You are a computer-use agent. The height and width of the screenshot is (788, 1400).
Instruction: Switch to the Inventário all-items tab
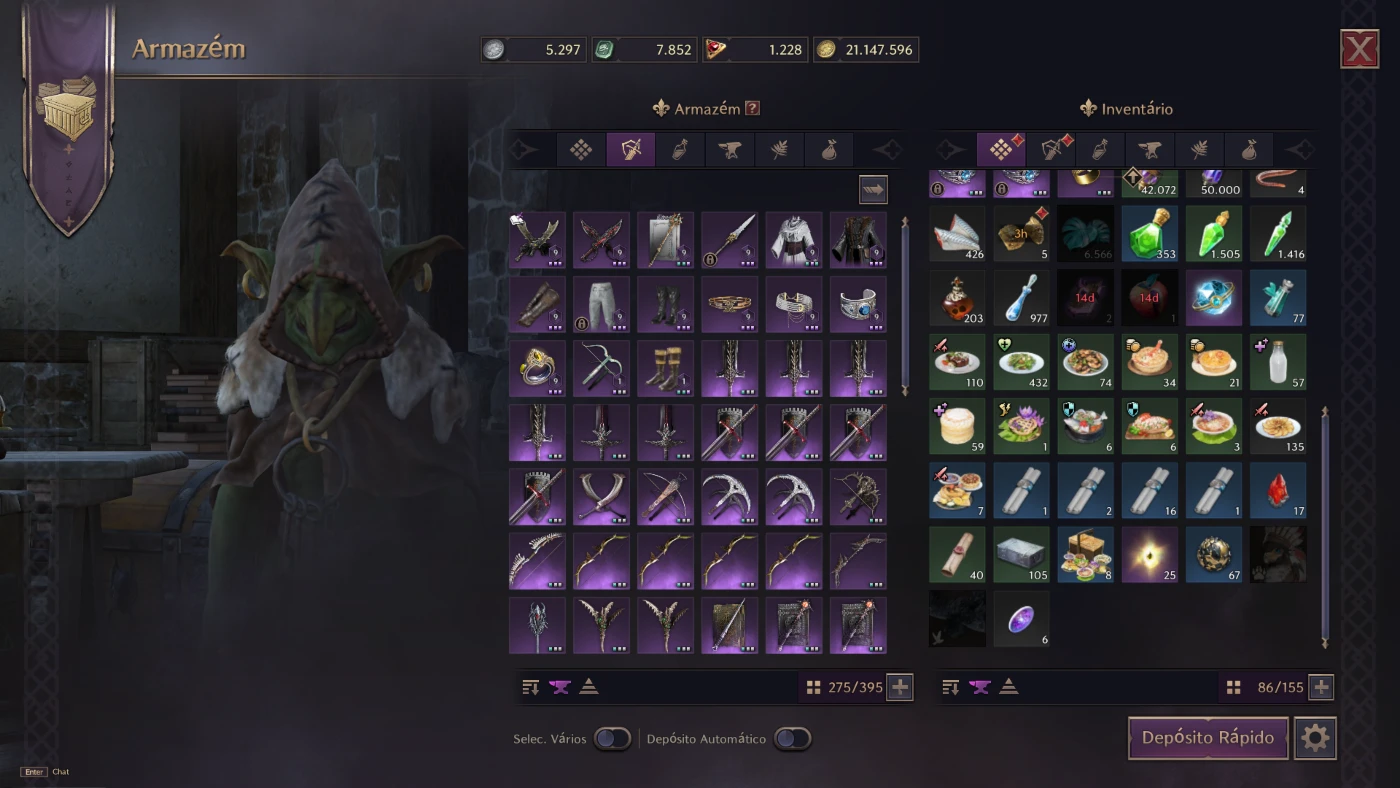1000,150
